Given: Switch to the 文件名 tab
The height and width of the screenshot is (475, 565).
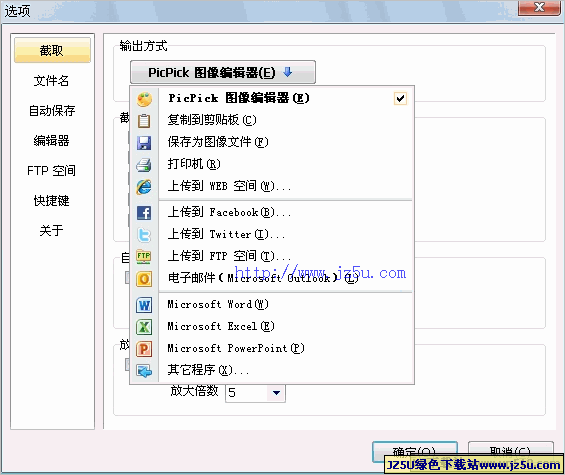Looking at the screenshot, I should click(x=52, y=81).
